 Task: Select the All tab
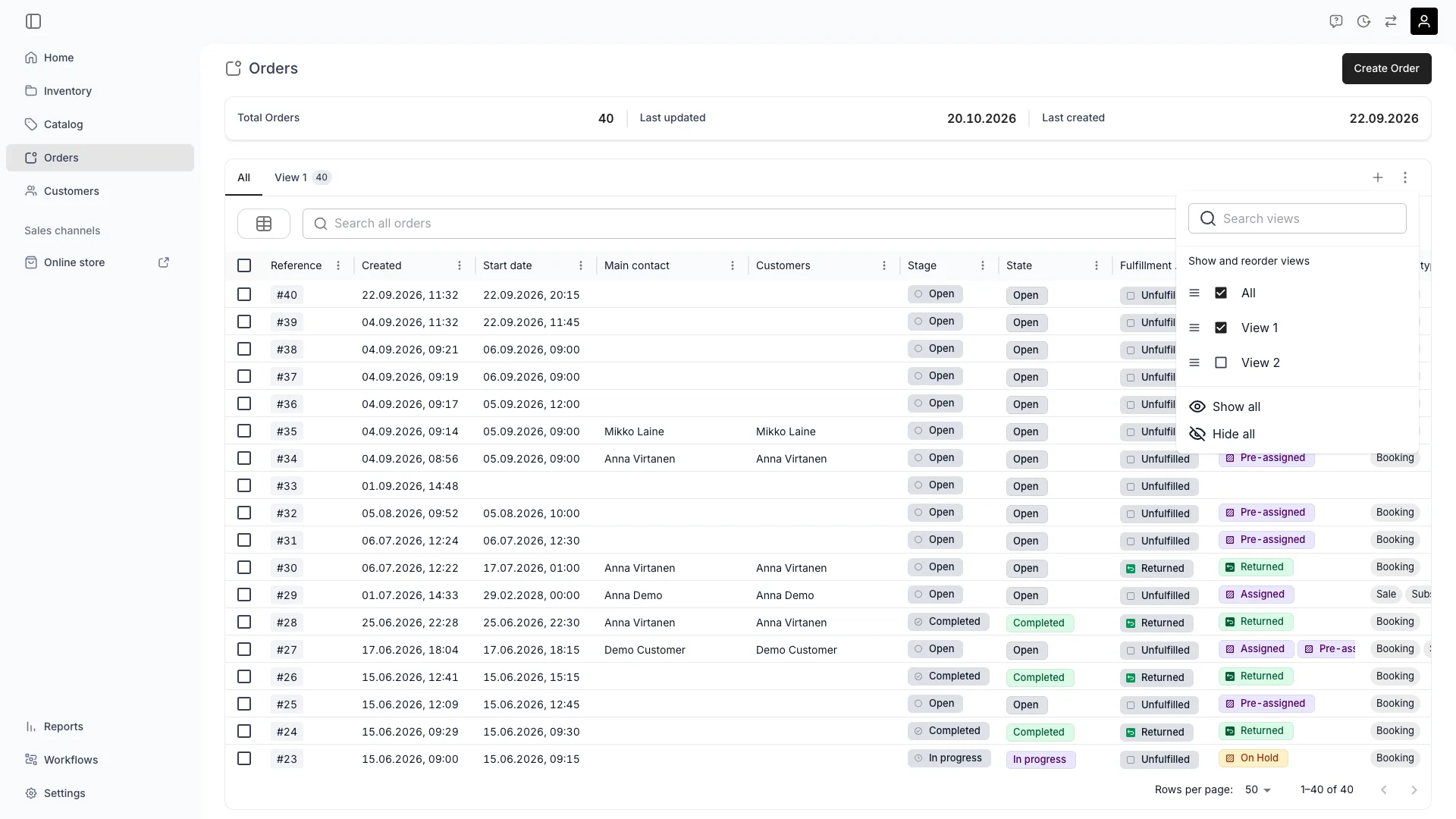243,177
